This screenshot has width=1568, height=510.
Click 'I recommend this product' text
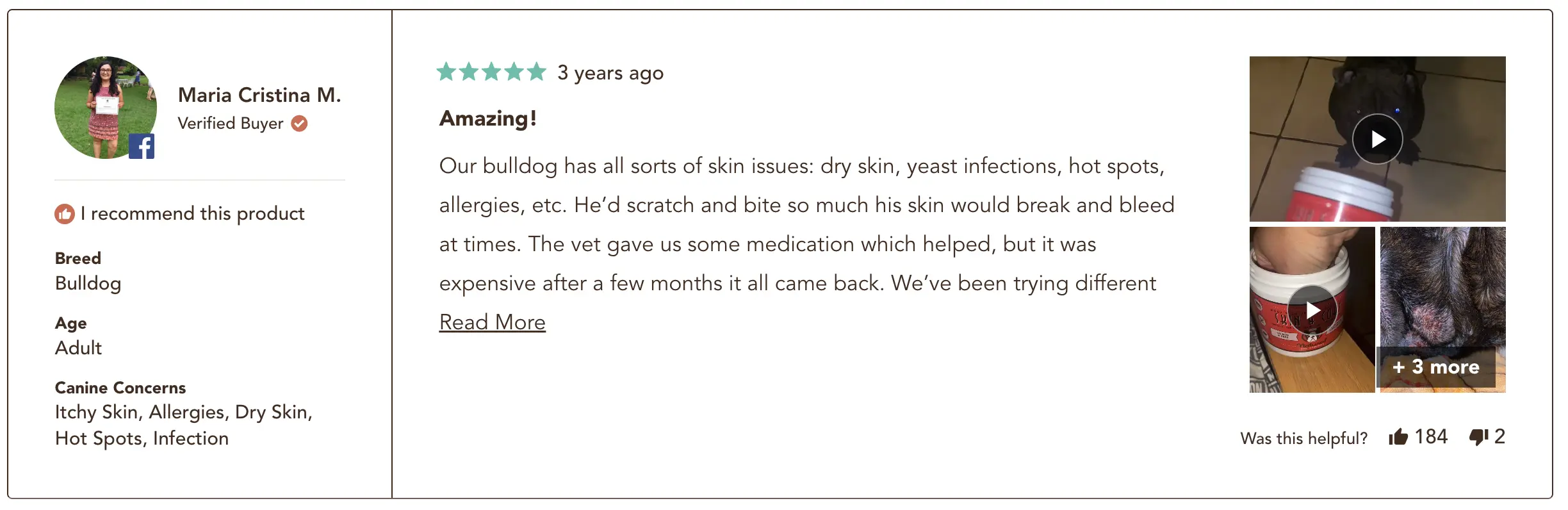[193, 213]
